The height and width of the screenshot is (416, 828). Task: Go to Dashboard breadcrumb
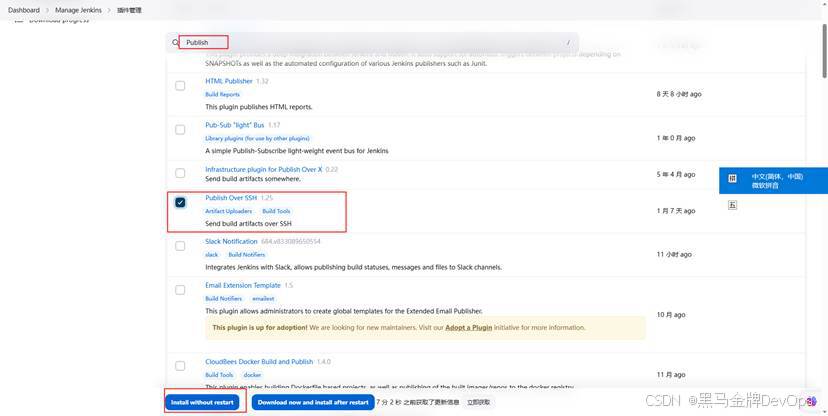click(24, 10)
